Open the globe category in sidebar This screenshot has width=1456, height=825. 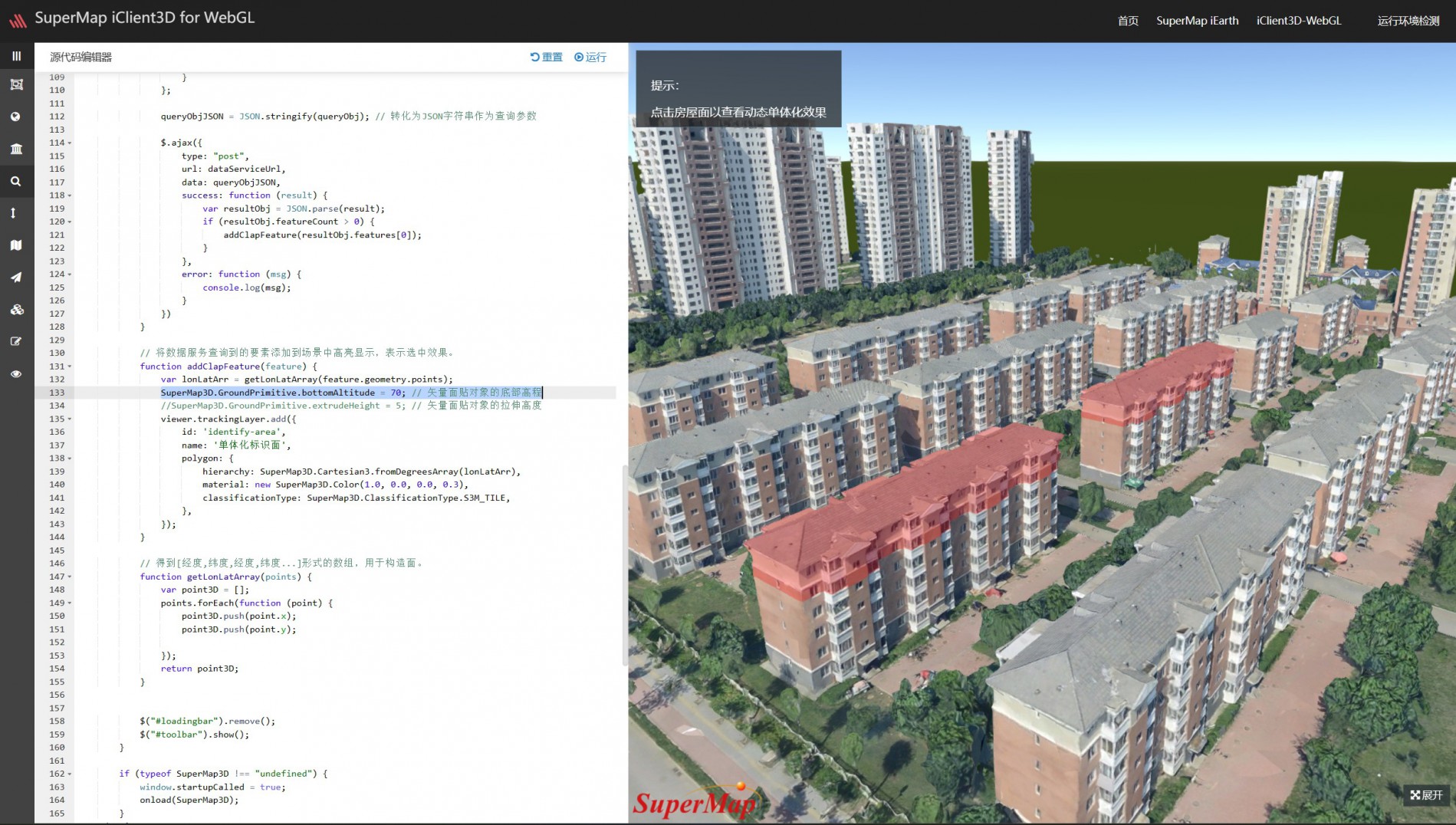click(x=16, y=117)
